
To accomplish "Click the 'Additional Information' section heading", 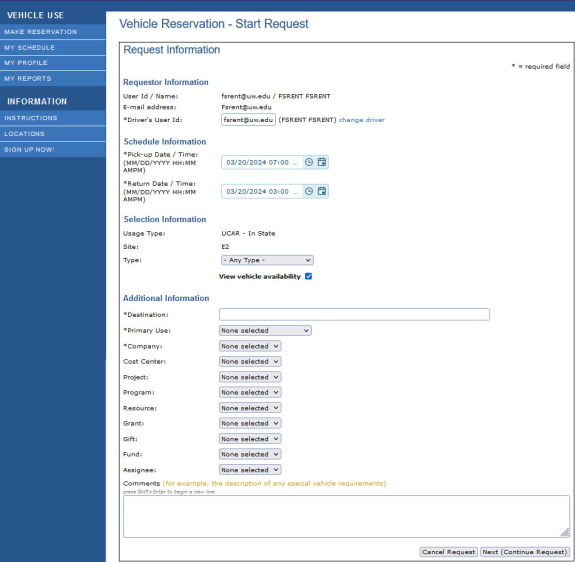I will pos(166,298).
